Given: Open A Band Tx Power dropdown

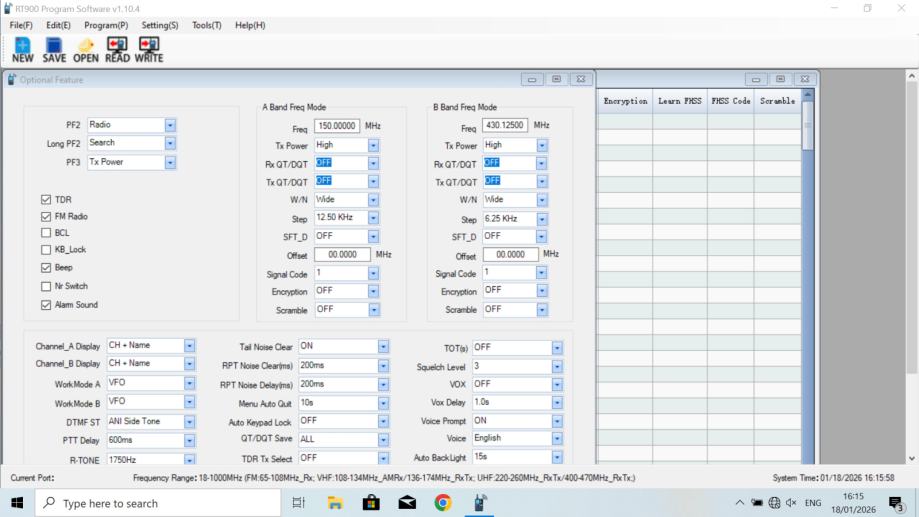Looking at the screenshot, I should pos(373,145).
